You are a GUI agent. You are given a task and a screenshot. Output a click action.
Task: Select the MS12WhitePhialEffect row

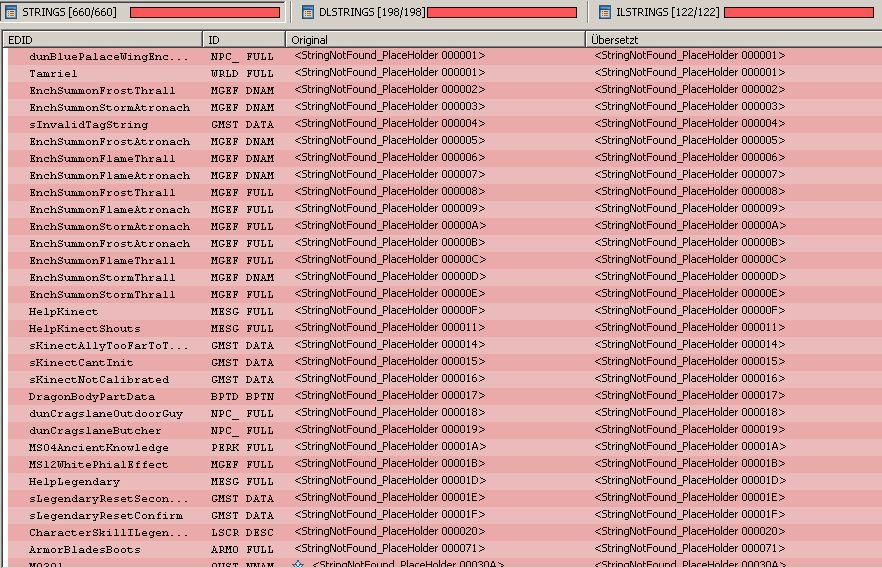pyautogui.click(x=444, y=464)
